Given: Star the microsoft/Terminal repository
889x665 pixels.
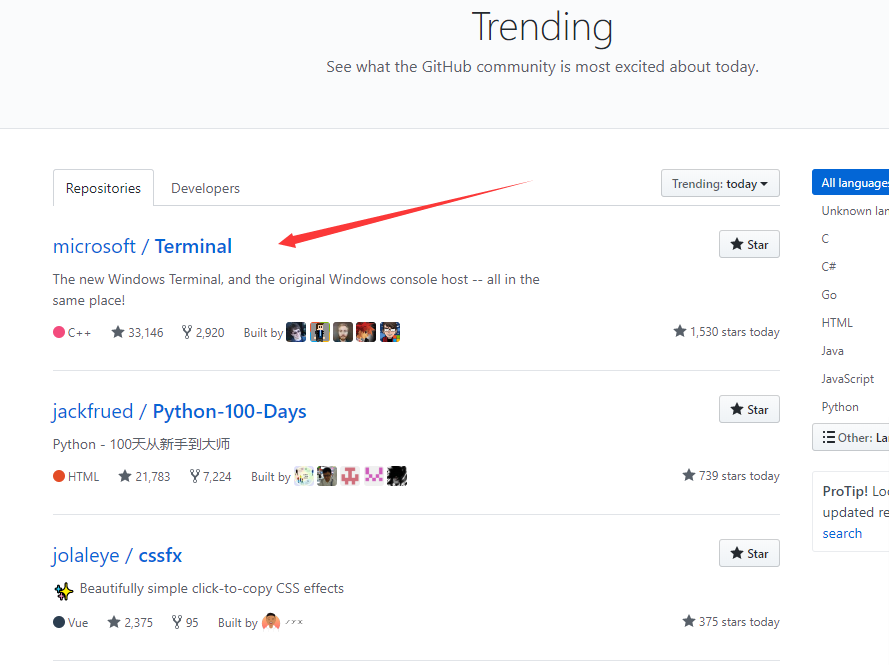Looking at the screenshot, I should (749, 244).
